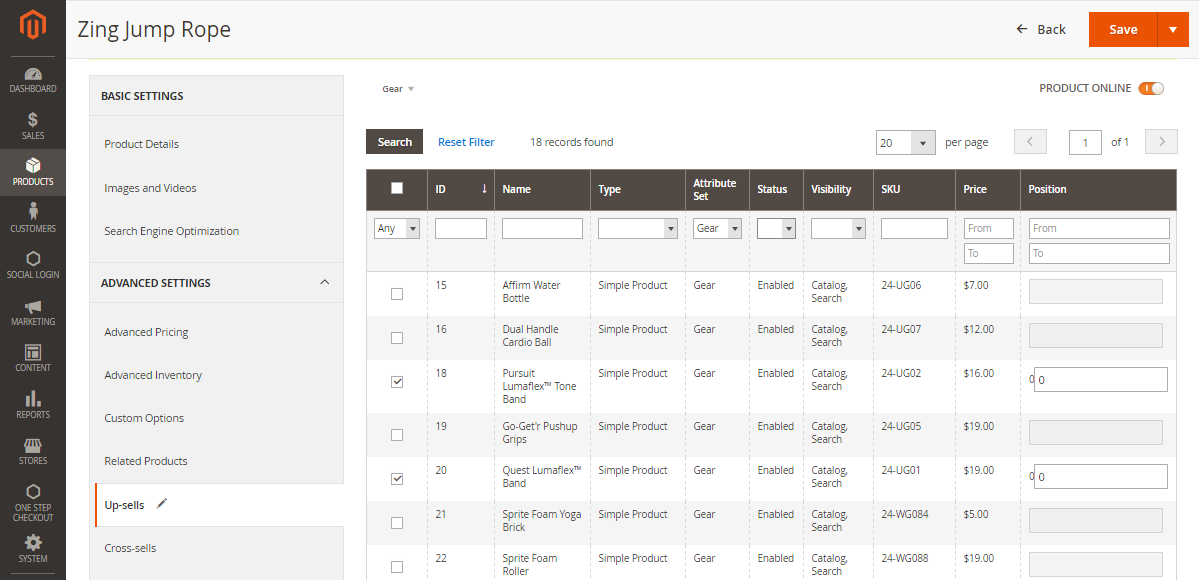Uncheck the Quest Lumaflex Band row checkbox
Screen dimensions: 1199x580
pyautogui.click(x=396, y=478)
